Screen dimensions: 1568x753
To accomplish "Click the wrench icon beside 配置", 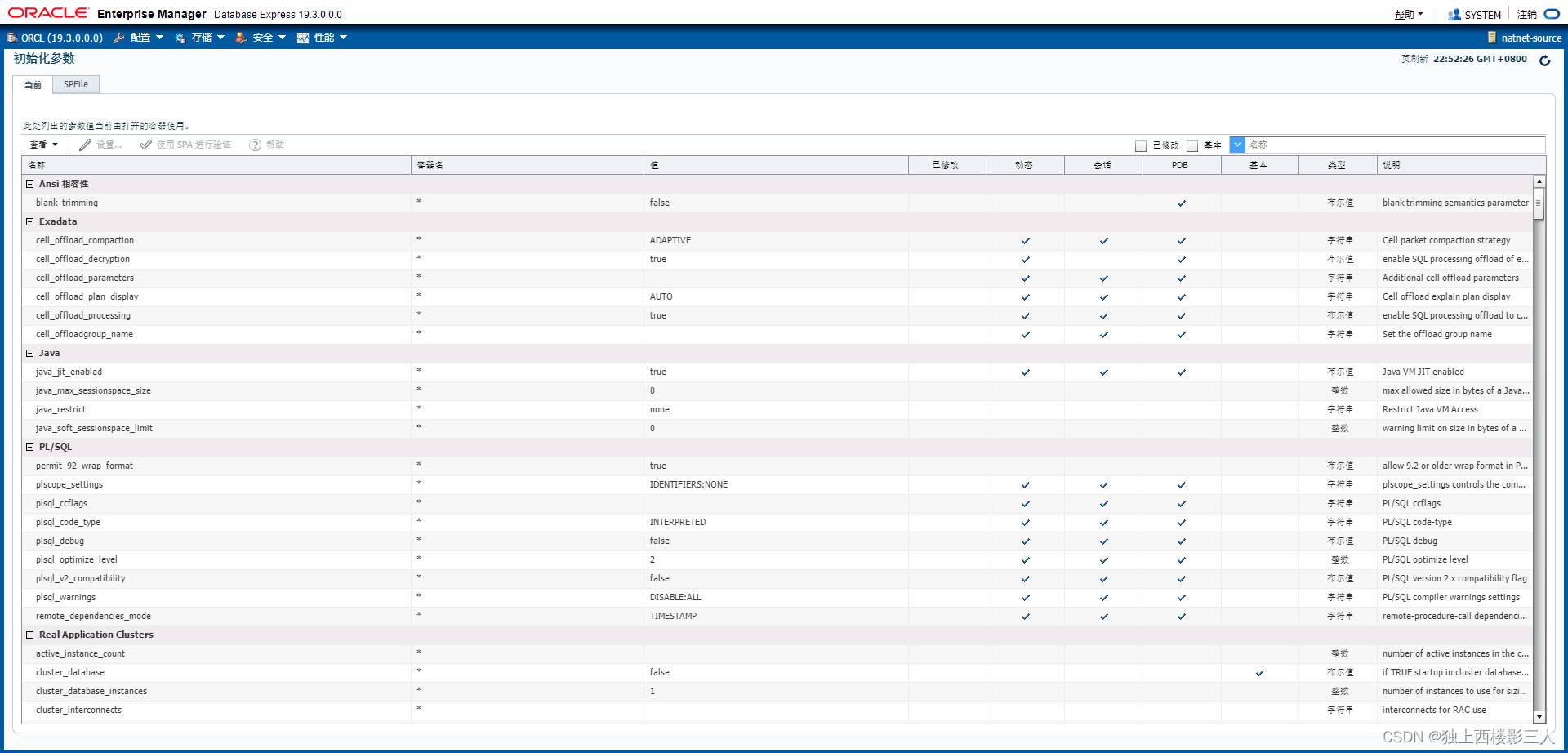I will coord(119,38).
